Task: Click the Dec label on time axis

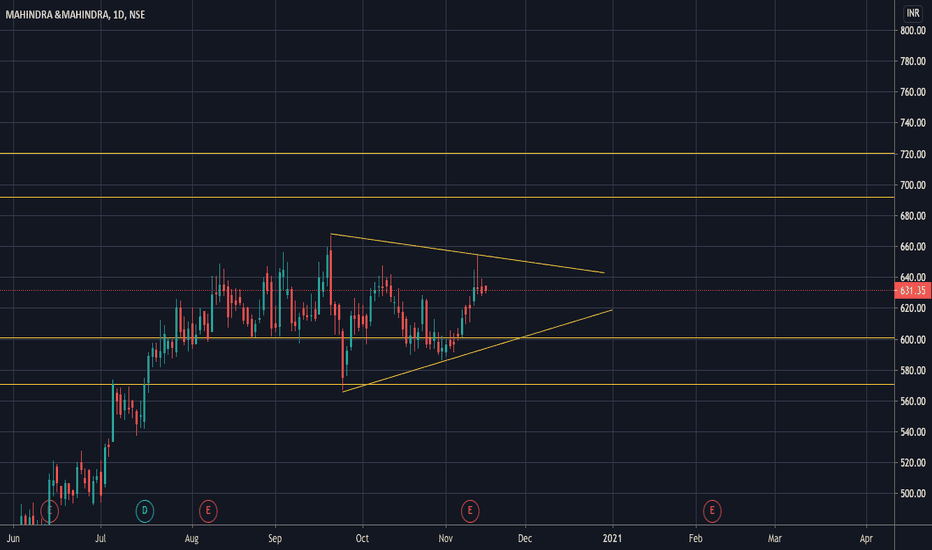Action: [x=525, y=539]
